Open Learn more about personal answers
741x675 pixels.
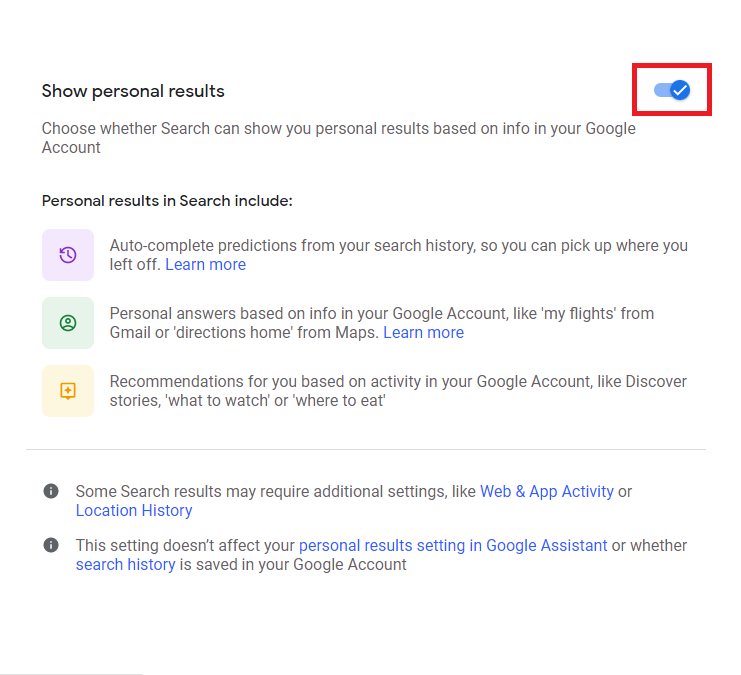coord(423,333)
